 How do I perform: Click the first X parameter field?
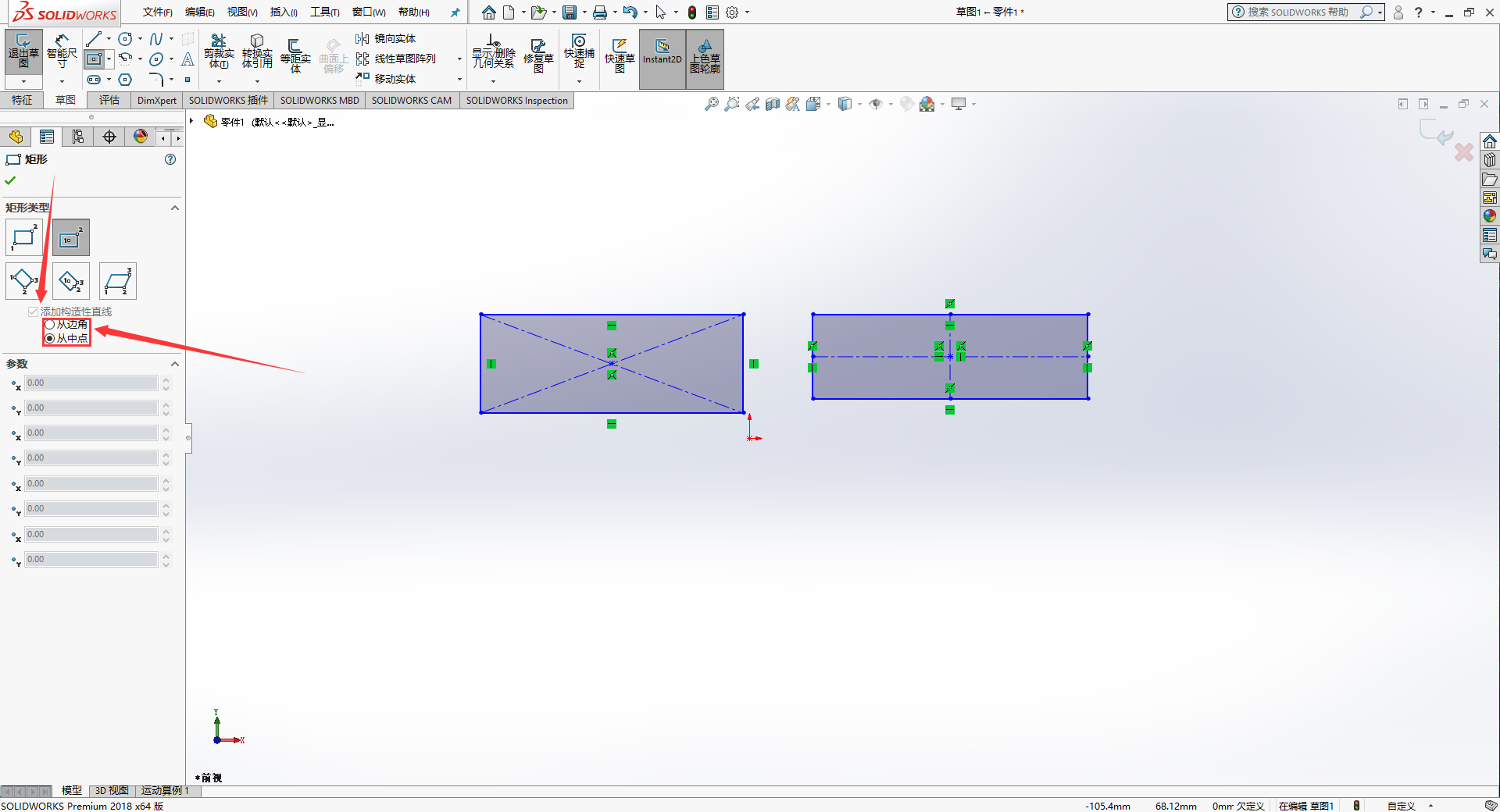(91, 383)
